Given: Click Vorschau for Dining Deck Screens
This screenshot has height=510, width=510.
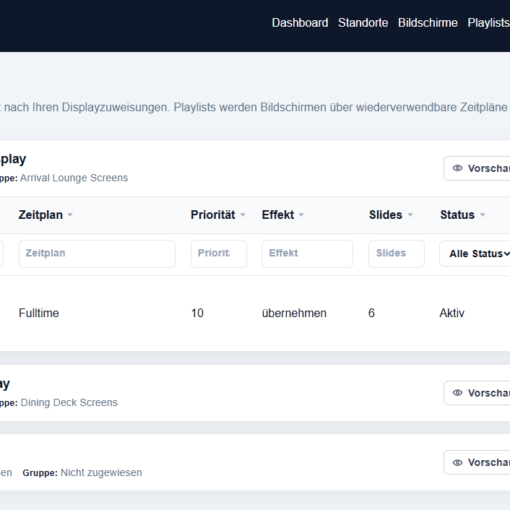Looking at the screenshot, I should coord(477,393).
